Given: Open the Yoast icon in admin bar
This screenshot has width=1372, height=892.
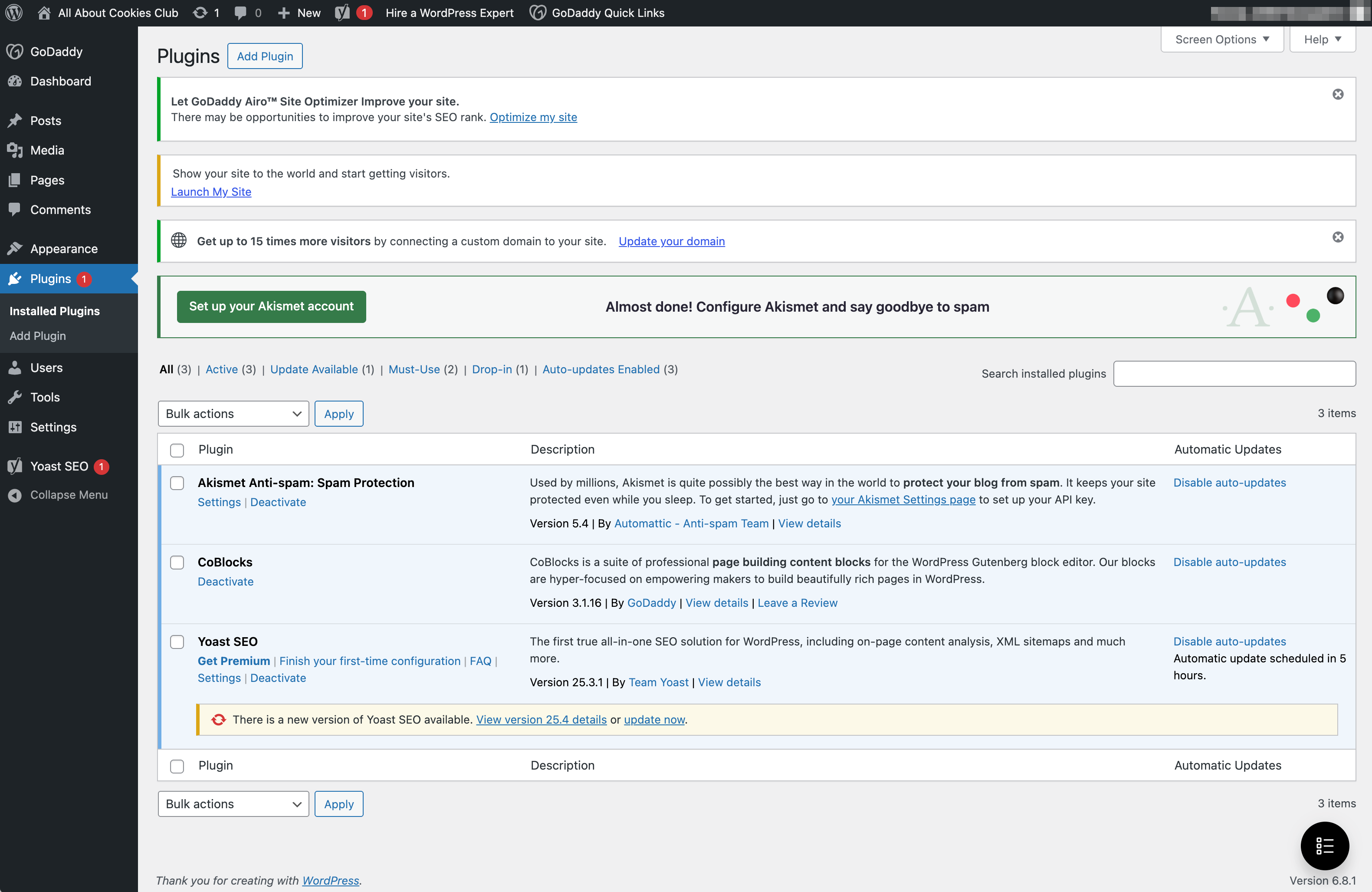Looking at the screenshot, I should pos(342,13).
